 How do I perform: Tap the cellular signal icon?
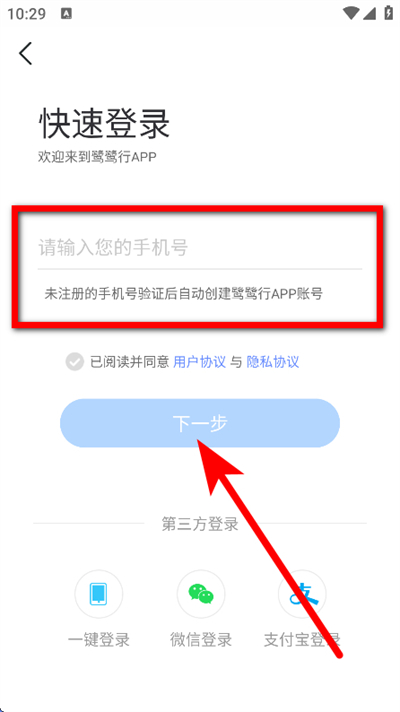point(369,13)
